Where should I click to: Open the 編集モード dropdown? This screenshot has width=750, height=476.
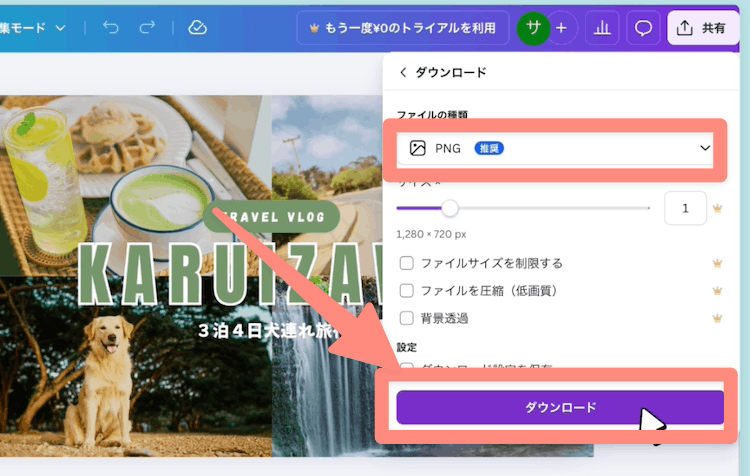tap(33, 28)
